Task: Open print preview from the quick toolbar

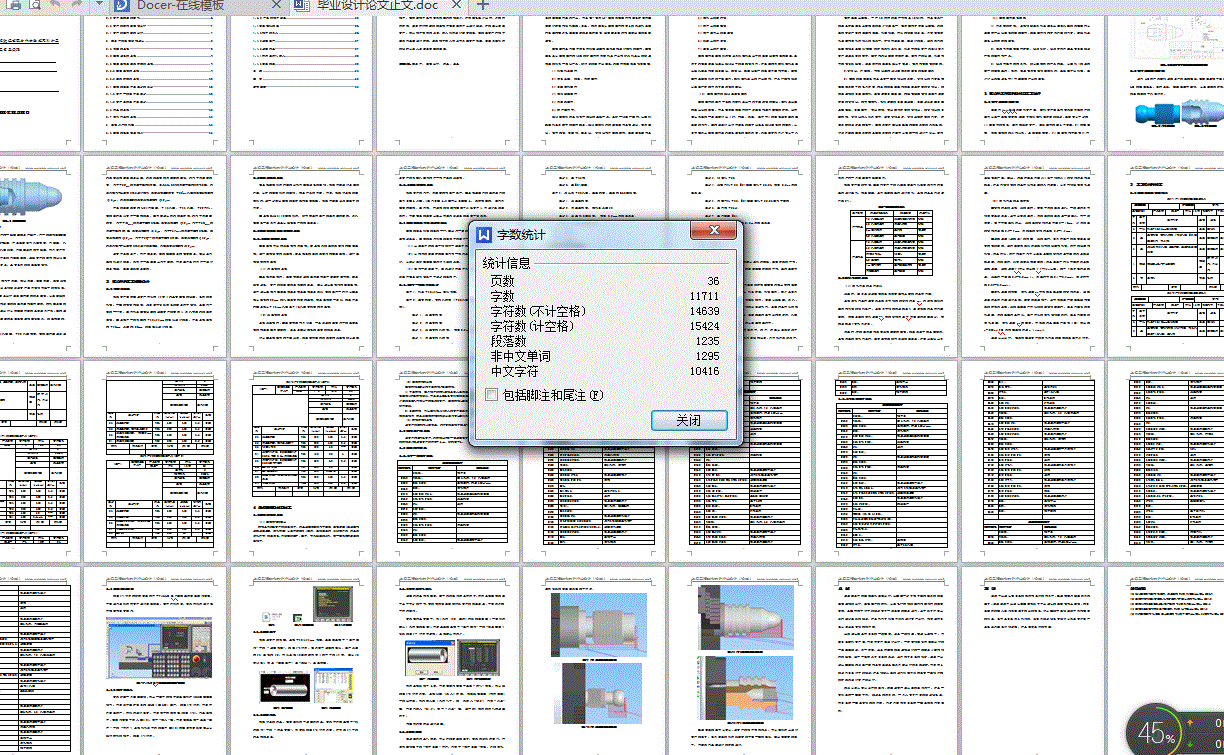Action: tap(35, 5)
